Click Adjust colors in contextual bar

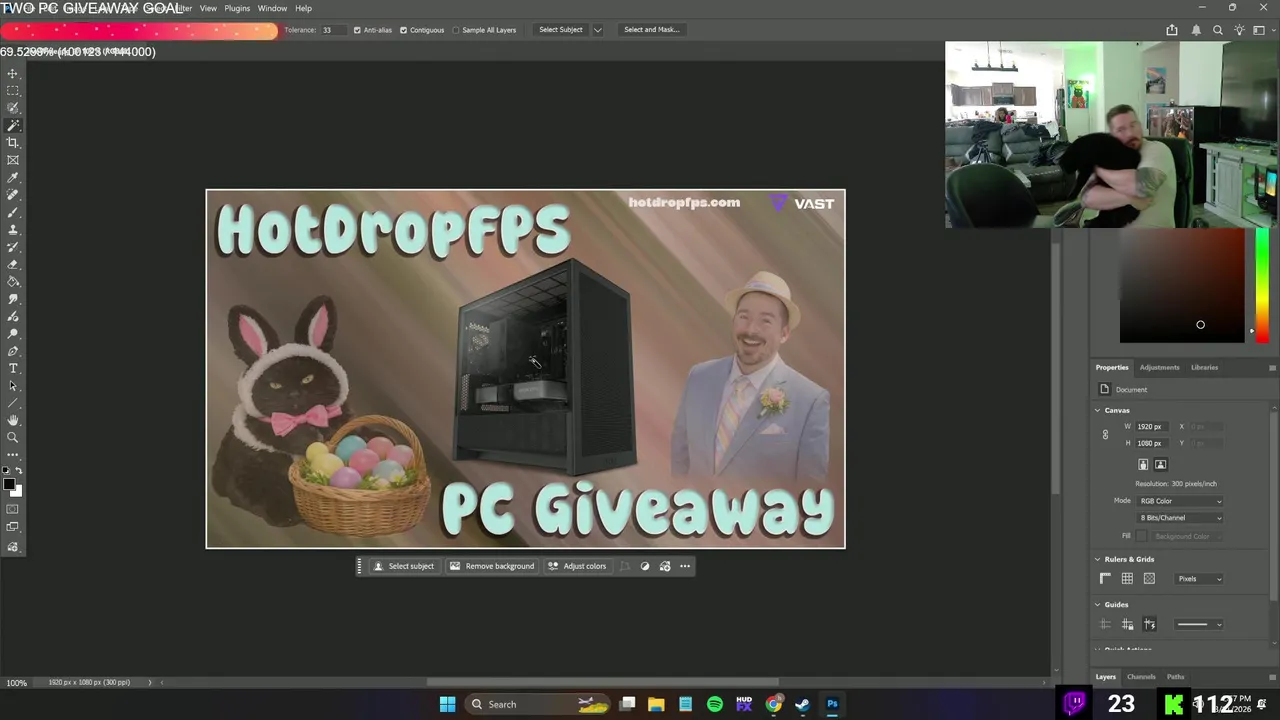[x=576, y=566]
